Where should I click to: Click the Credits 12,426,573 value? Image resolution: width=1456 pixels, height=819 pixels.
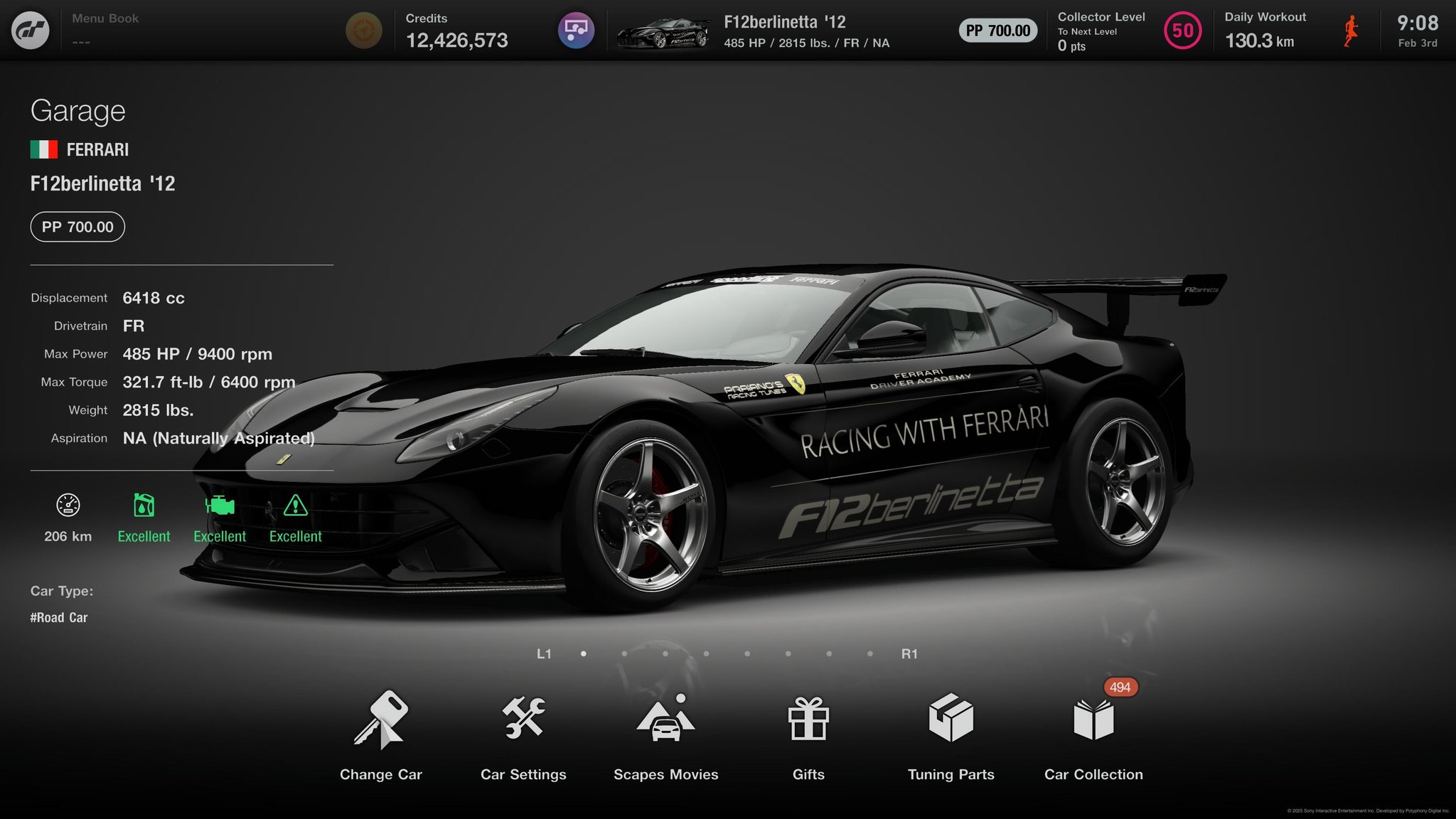click(x=457, y=41)
